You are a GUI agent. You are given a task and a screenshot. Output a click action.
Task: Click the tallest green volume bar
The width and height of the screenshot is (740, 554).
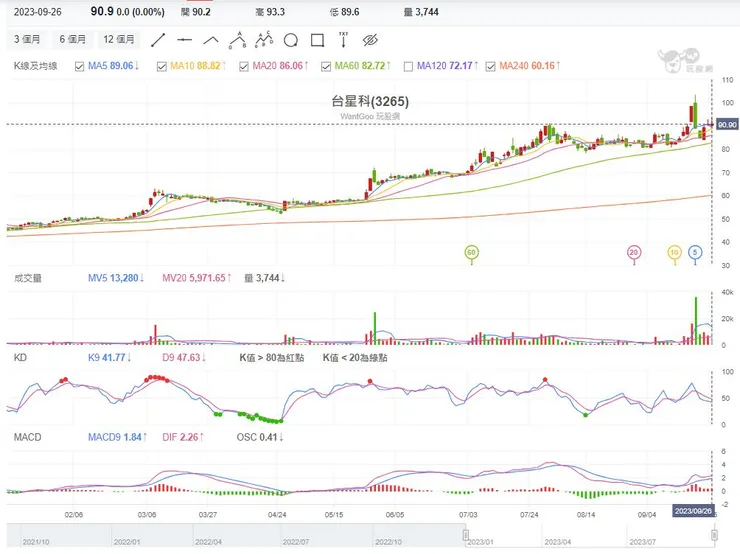pyautogui.click(x=696, y=320)
